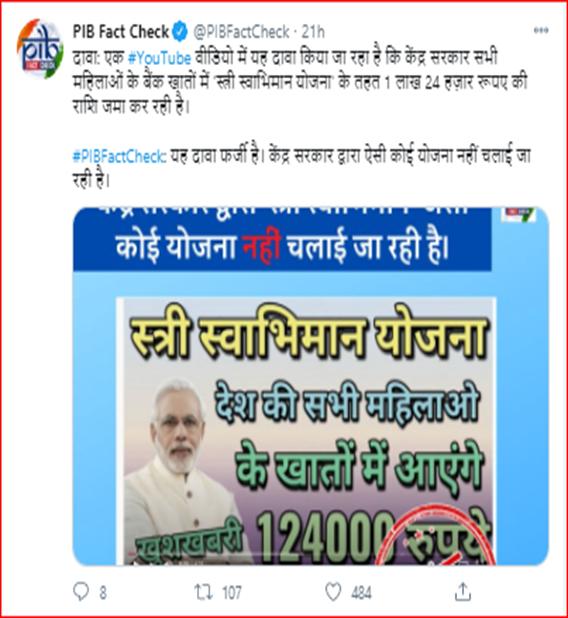The width and height of the screenshot is (568, 618).
Task: Click the 8 replies count
Action: point(103,592)
